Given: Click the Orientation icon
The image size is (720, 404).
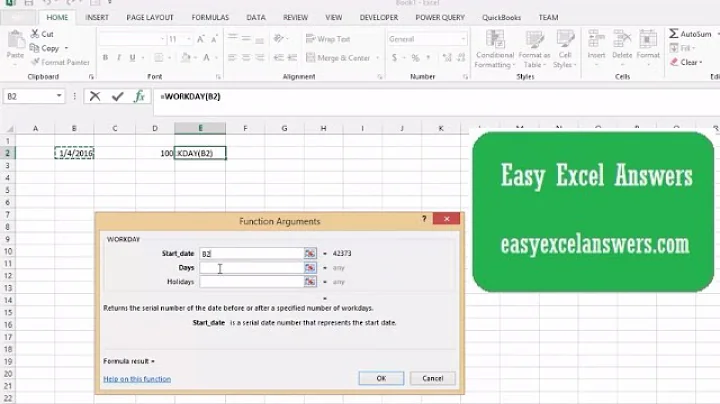Looking at the screenshot, I should tap(278, 39).
